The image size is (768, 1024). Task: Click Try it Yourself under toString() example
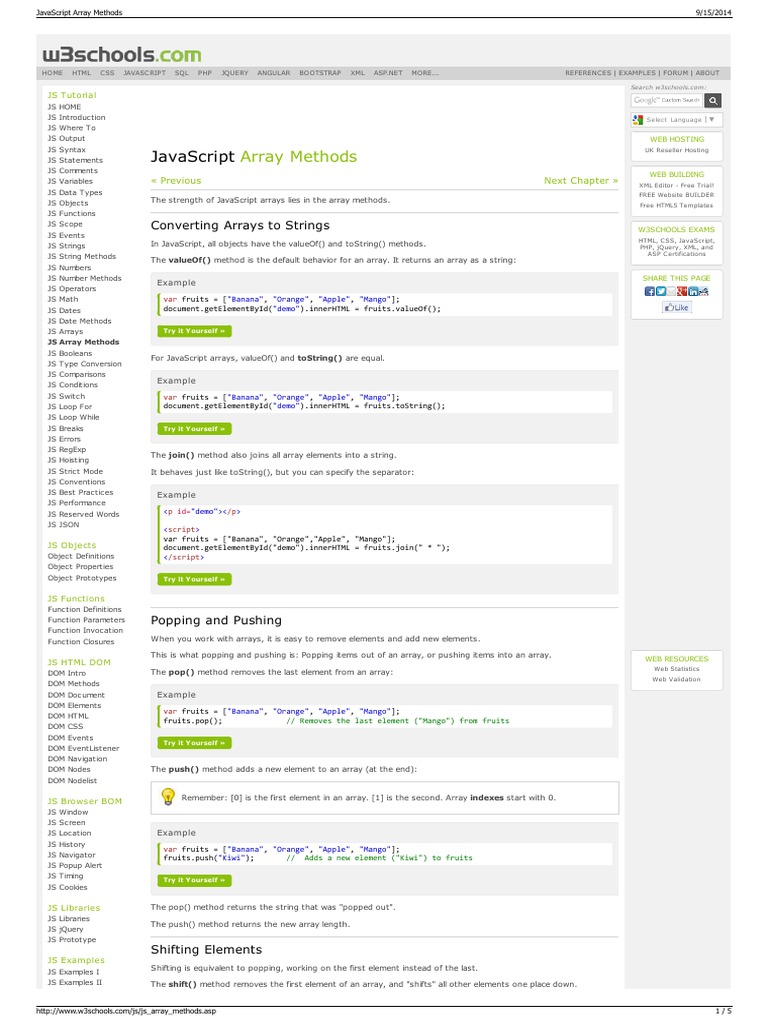[194, 429]
